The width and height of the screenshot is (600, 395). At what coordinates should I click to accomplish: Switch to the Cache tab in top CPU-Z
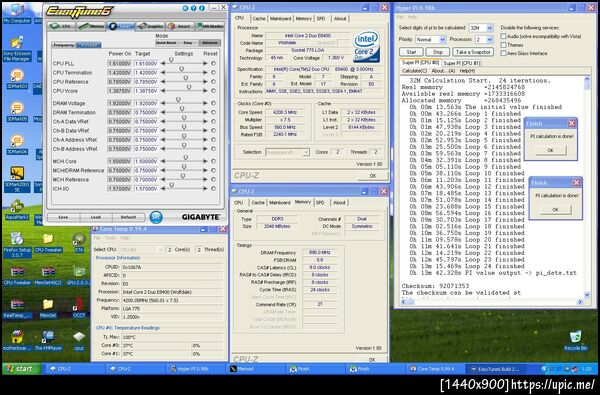pyautogui.click(x=259, y=18)
